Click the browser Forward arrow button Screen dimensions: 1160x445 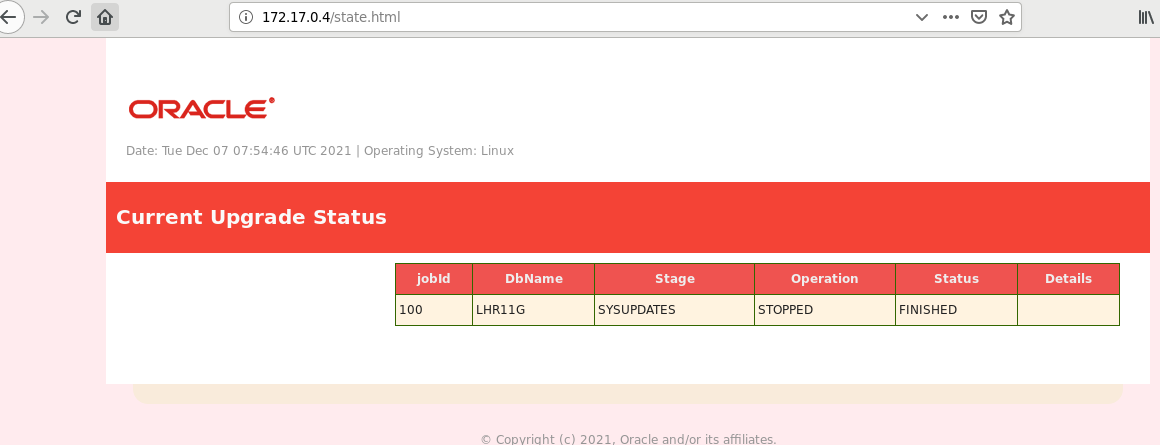point(41,17)
